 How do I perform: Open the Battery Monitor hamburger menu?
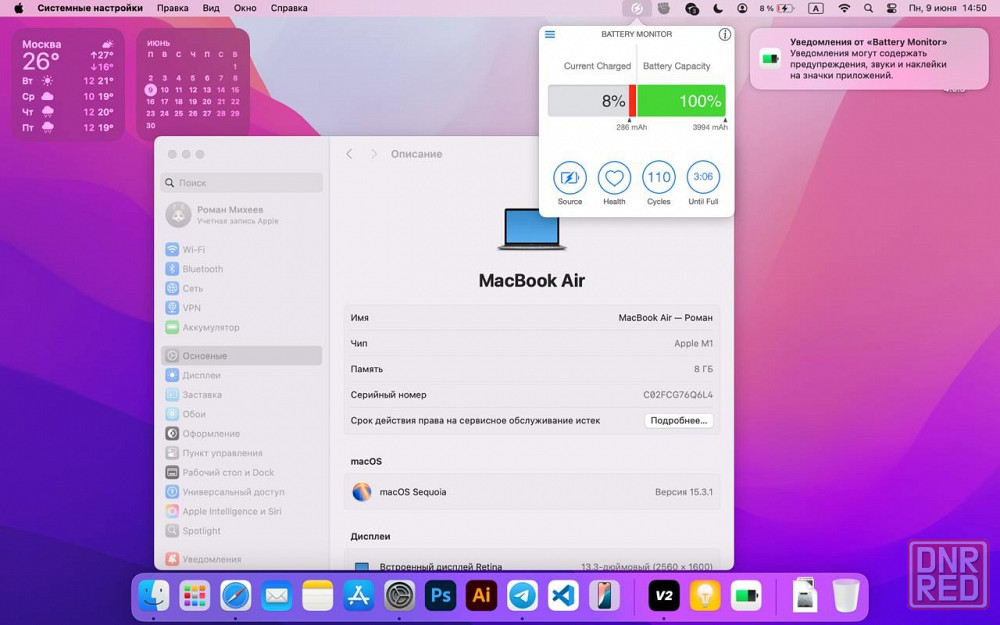pyautogui.click(x=550, y=34)
